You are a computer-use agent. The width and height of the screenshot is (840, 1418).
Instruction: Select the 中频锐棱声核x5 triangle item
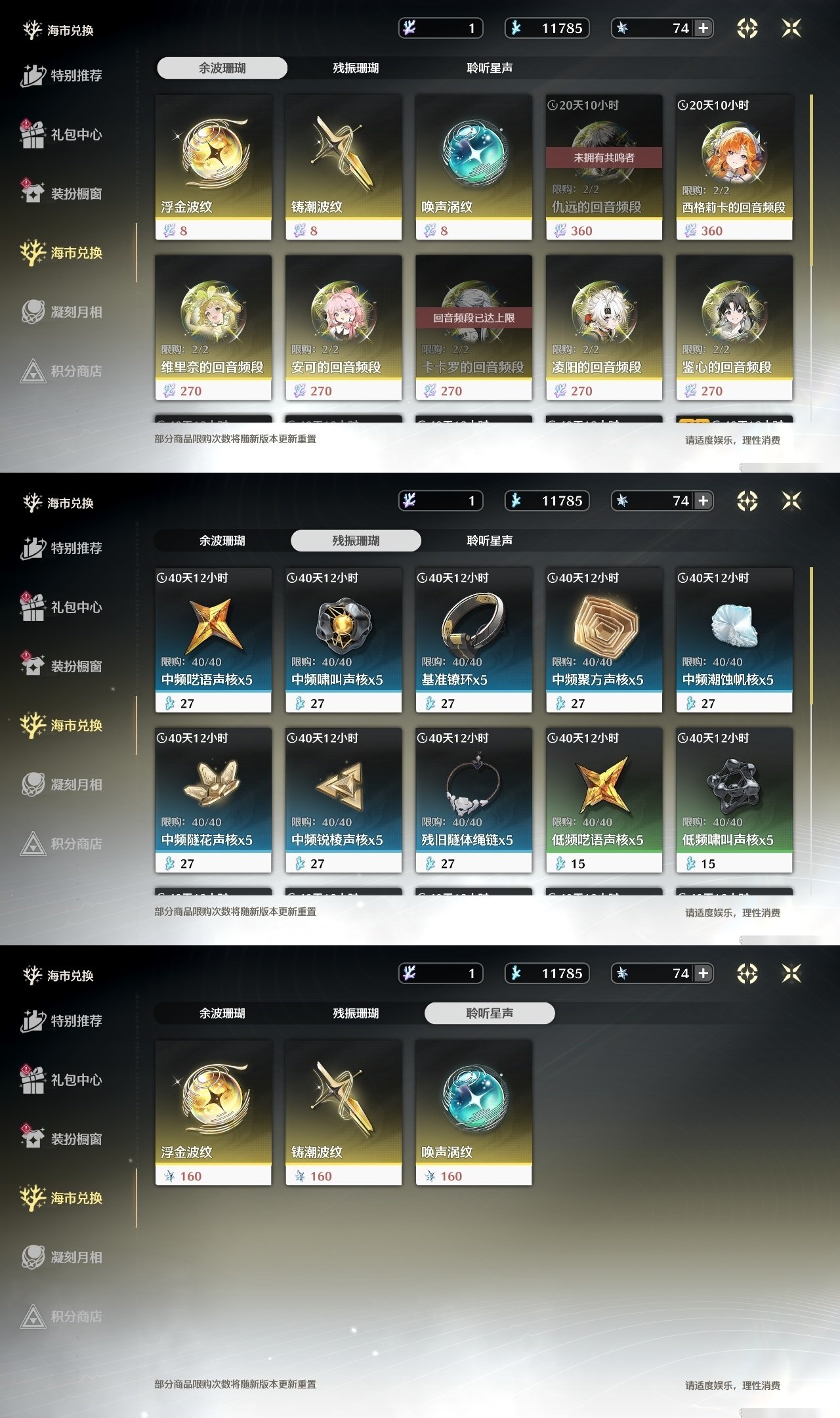[343, 800]
